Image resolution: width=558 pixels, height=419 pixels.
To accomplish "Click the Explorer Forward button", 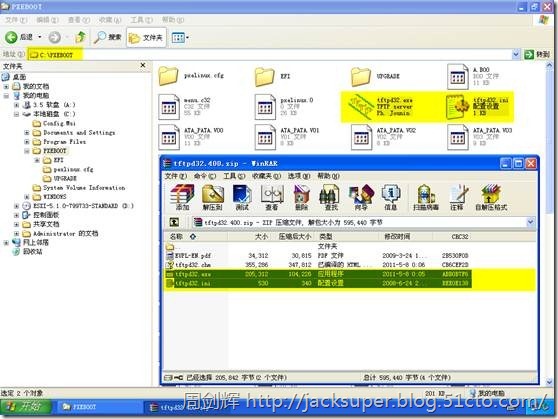I will click(x=54, y=37).
